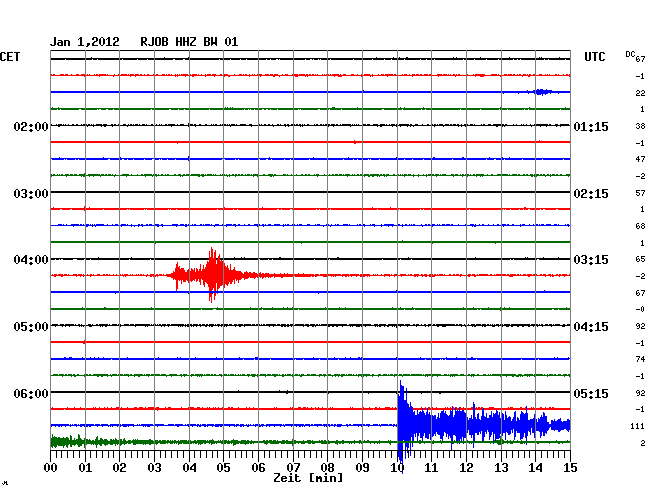Viewport: 650px width, 494px height.
Task: Click the last DC offset value "2"
Action: tap(643, 443)
